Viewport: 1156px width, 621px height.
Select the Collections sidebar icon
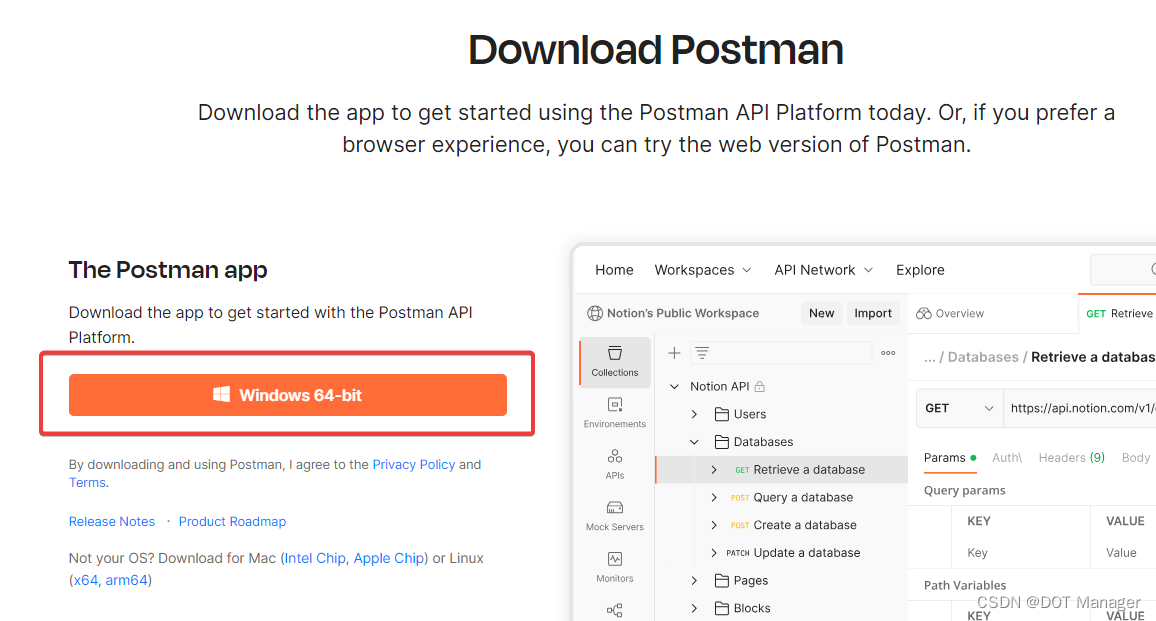(x=615, y=361)
